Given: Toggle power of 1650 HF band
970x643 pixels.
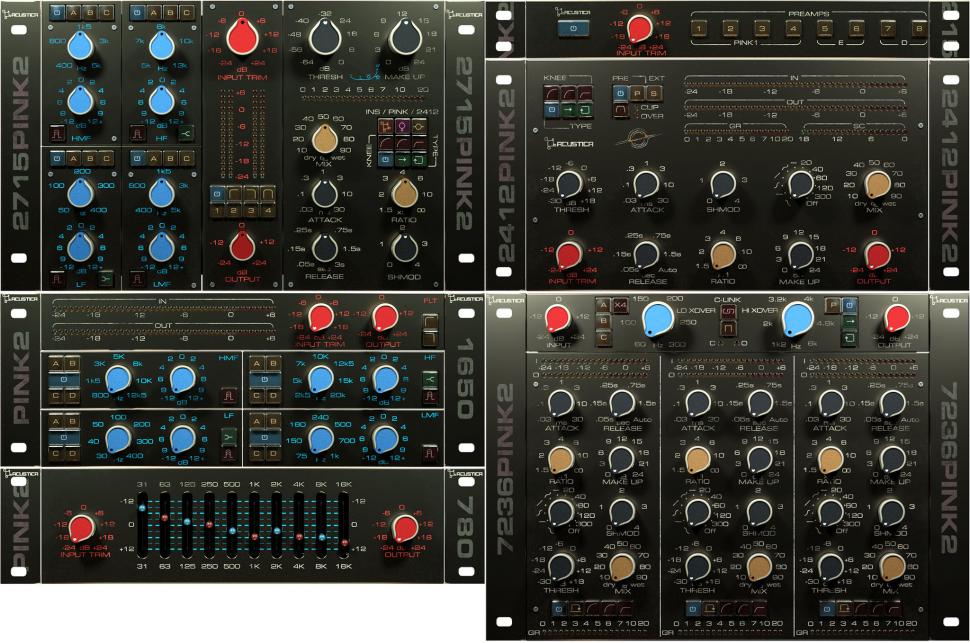Looking at the screenshot, I should tap(265, 379).
